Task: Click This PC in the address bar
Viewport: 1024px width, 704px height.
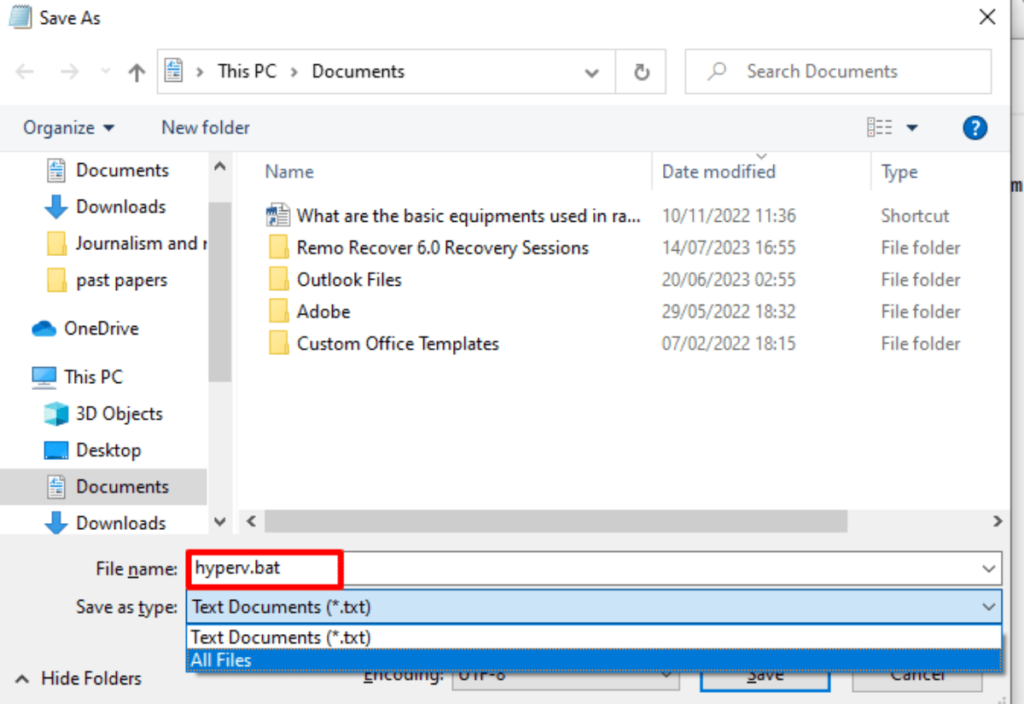Action: tap(246, 71)
